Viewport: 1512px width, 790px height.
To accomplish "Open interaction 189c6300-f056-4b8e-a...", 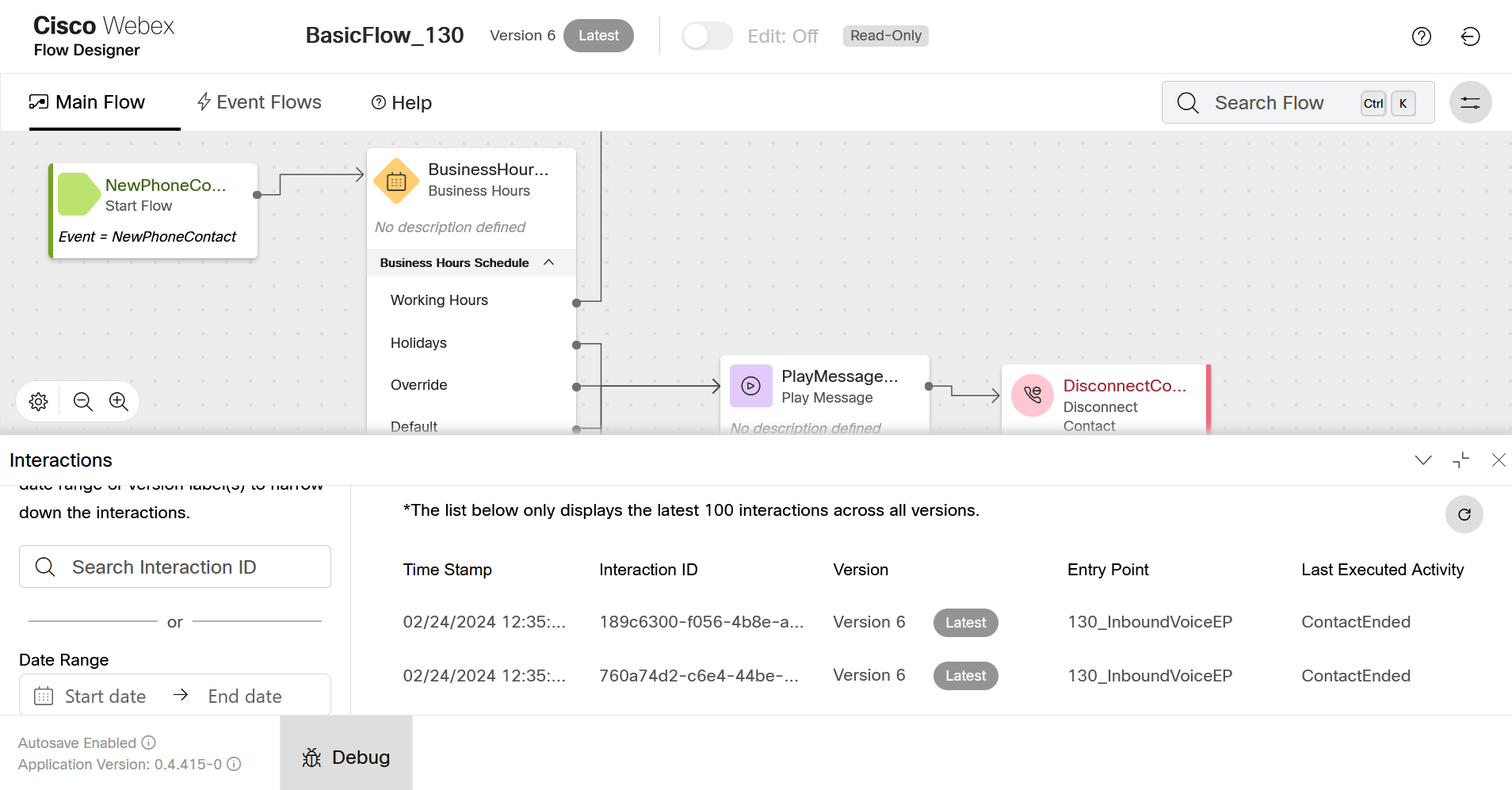I will 701,622.
